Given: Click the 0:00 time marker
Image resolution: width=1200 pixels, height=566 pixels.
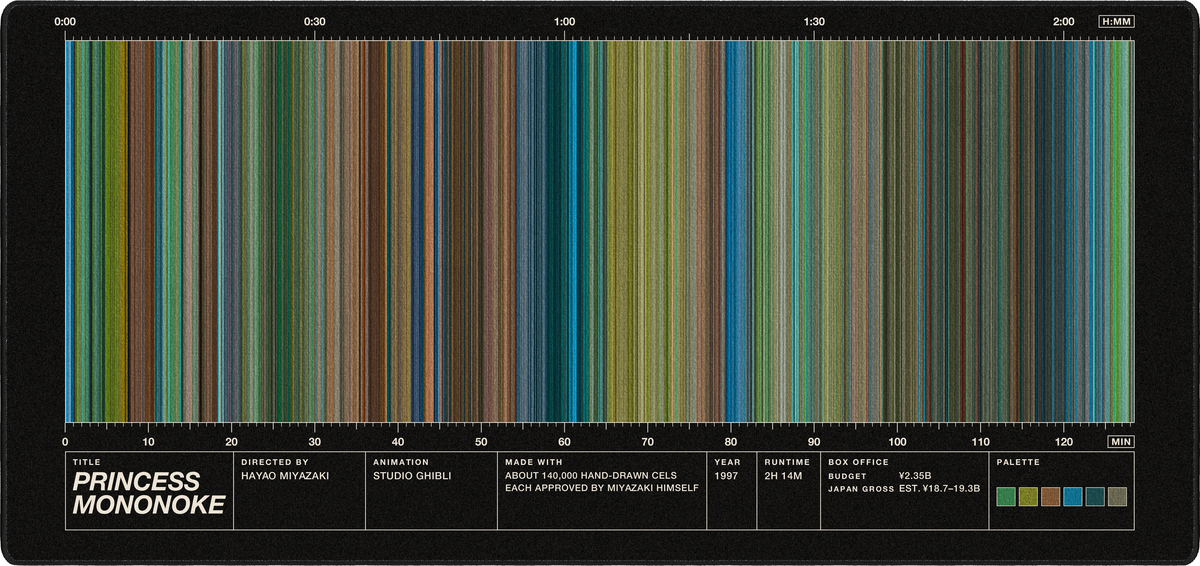Looking at the screenshot, I should tap(65, 21).
